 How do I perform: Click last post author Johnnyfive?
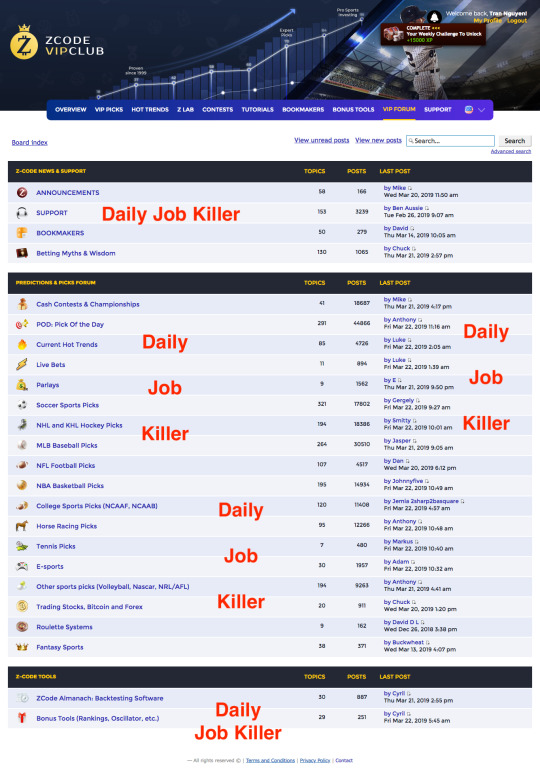407,481
